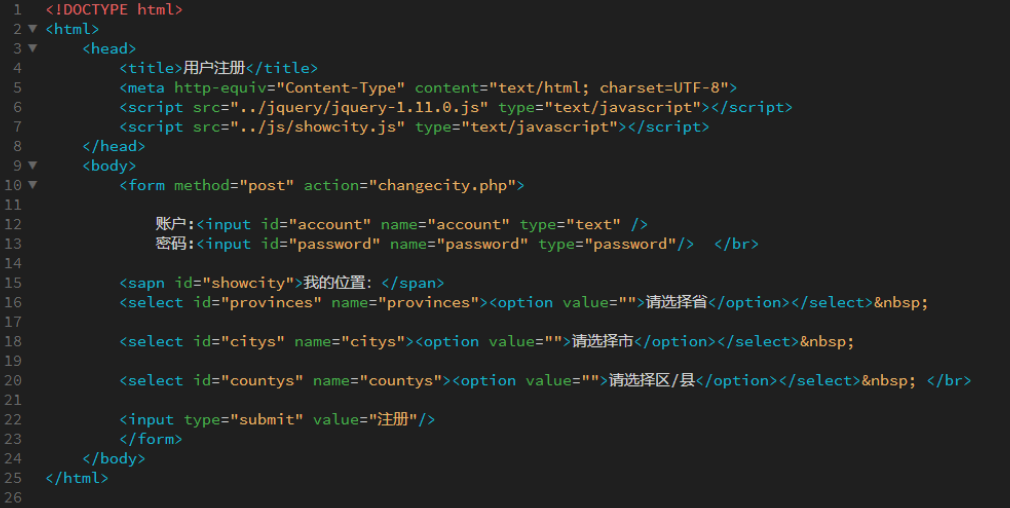Click the misspelled sapn tag
This screenshot has width=1010, height=508.
142,283
